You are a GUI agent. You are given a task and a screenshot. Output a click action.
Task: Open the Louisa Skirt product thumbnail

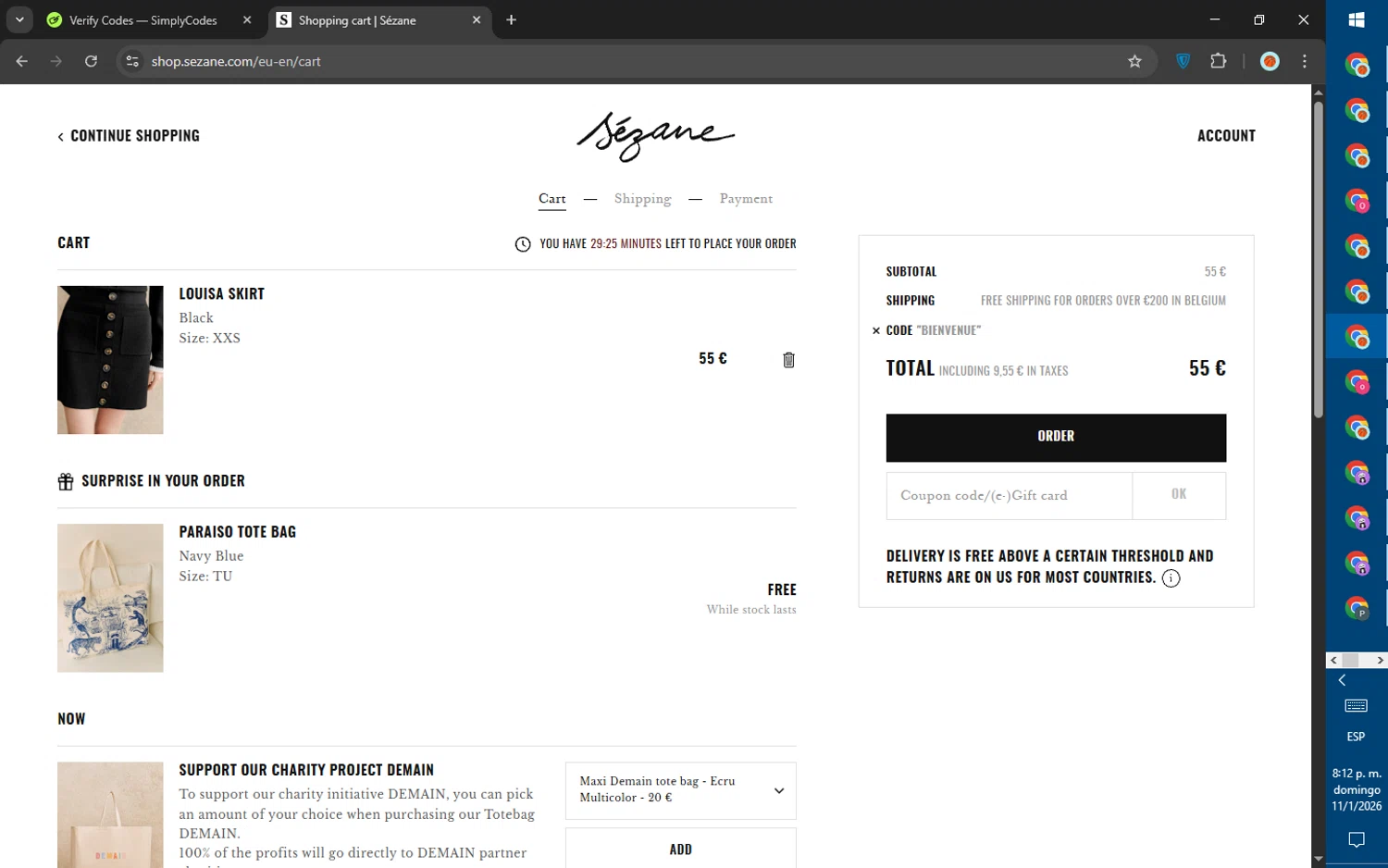[110, 360]
